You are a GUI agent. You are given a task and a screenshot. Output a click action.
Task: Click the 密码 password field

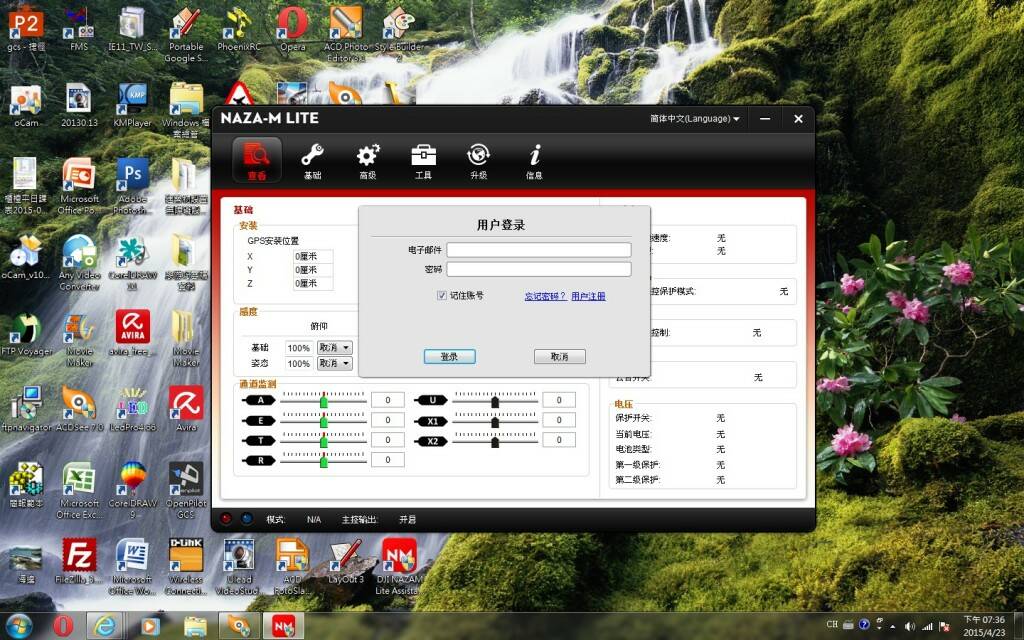(539, 269)
